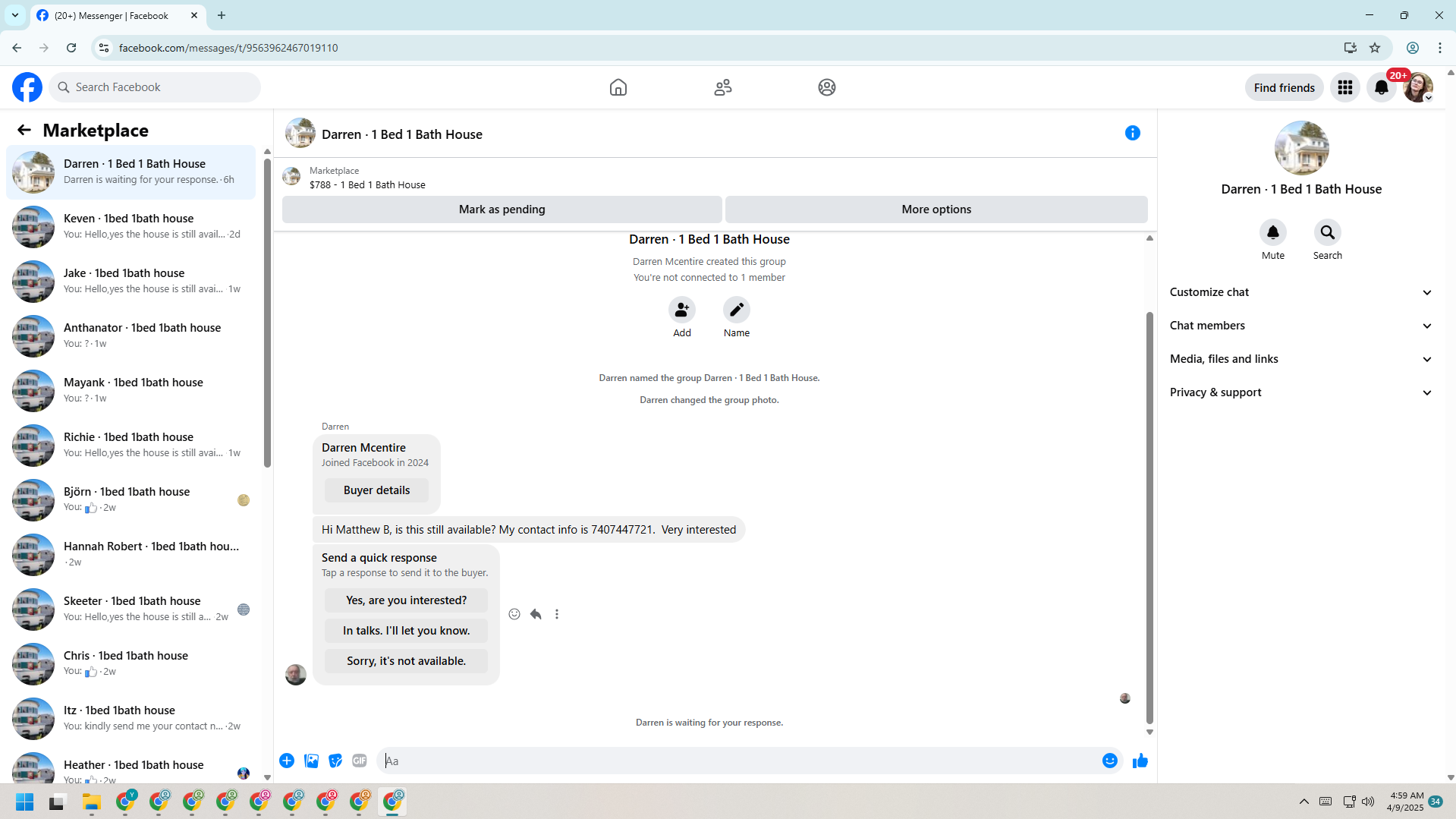Open the Keven · 1bed 1bath house chat
Screen dimensions: 1456x819
131,227
